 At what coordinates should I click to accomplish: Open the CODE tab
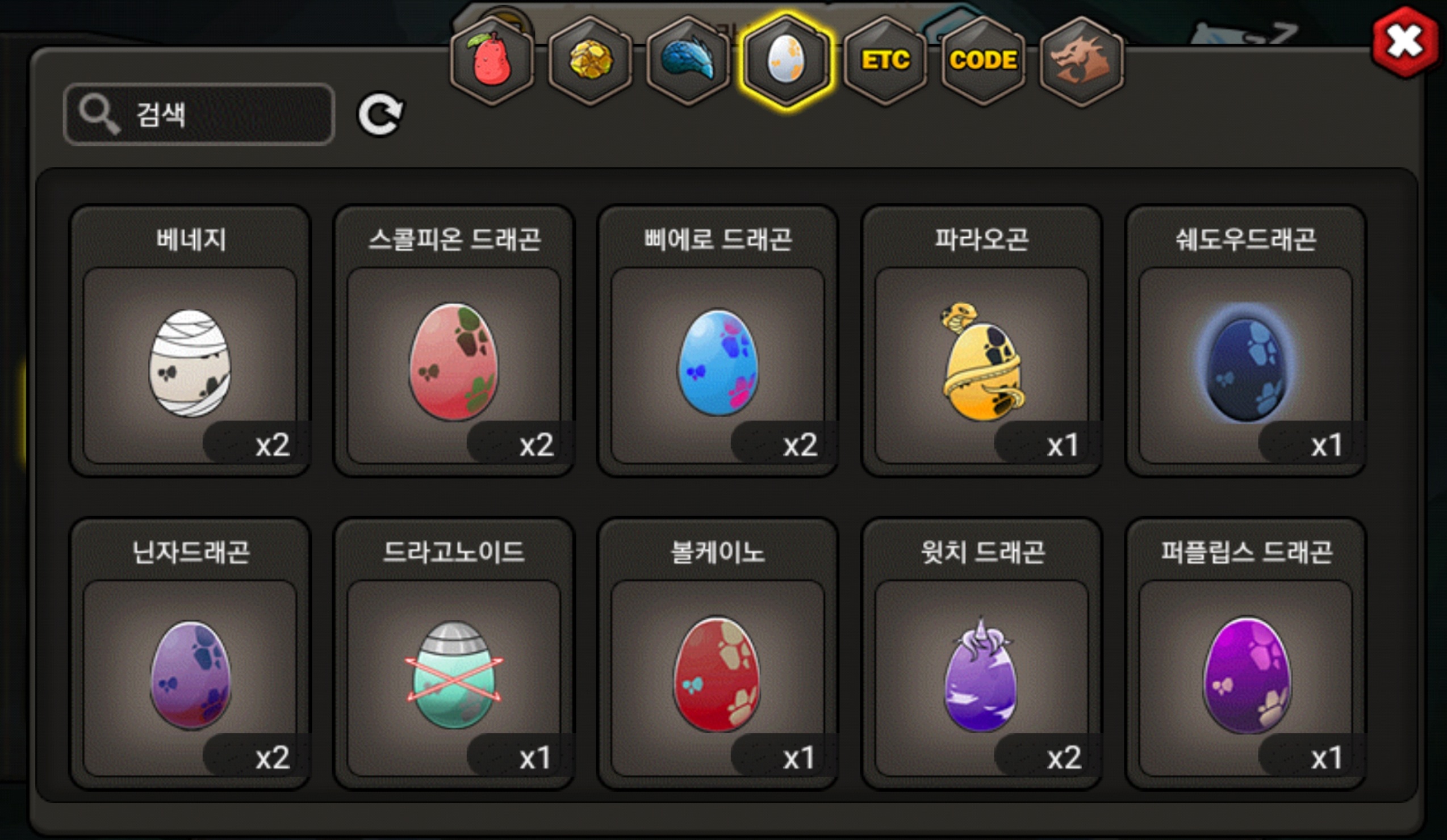coord(983,60)
